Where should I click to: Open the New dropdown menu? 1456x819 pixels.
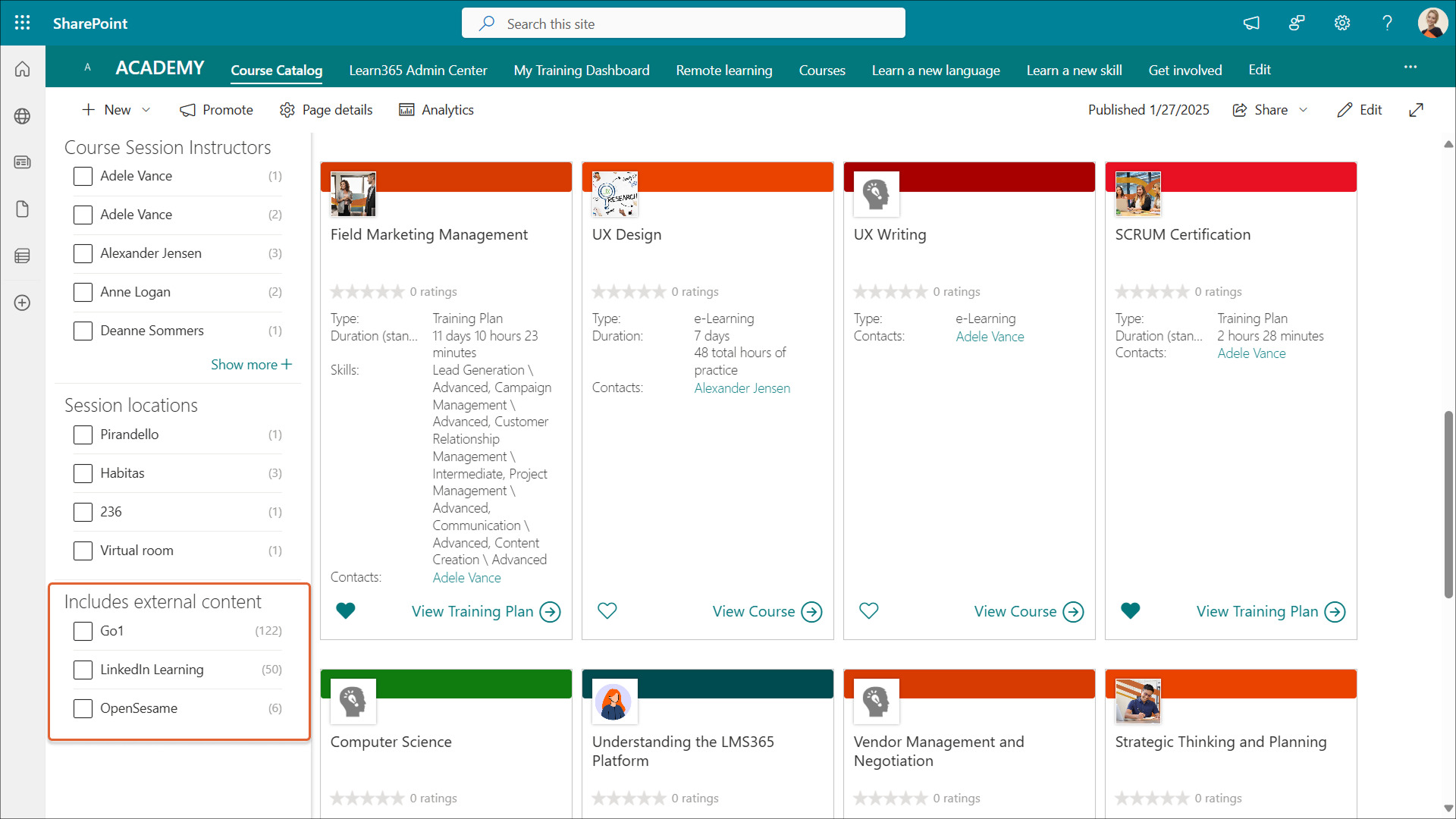[116, 110]
